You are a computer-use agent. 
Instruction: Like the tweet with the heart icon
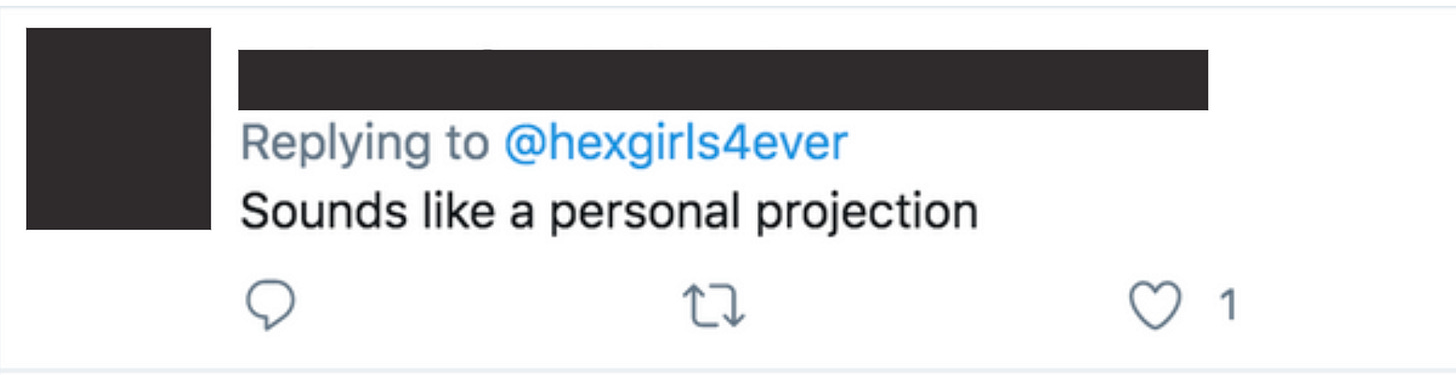[1155, 306]
